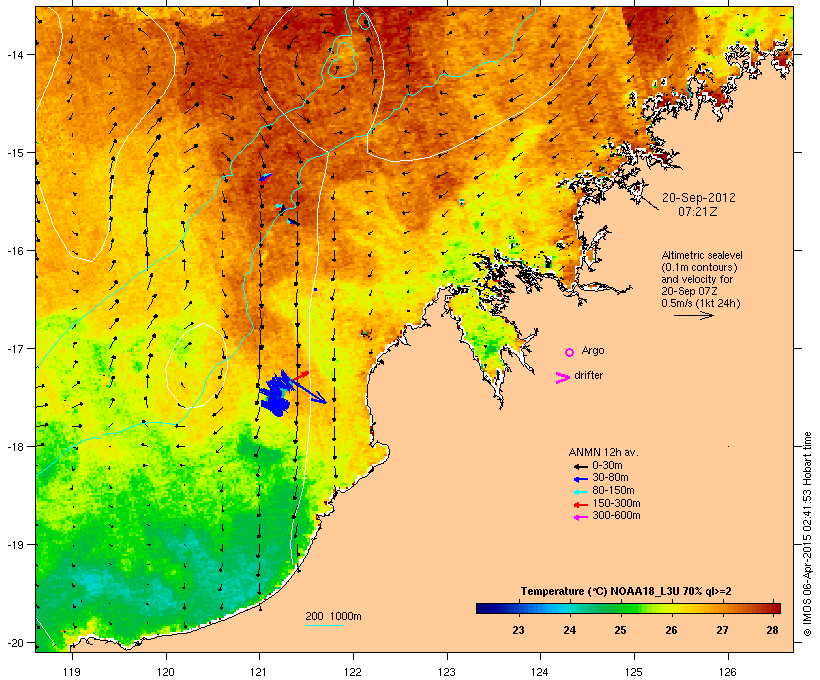Viewport: 820px width, 680px height.
Task: Click the colorbar tick label '28'
Action: tap(772, 630)
